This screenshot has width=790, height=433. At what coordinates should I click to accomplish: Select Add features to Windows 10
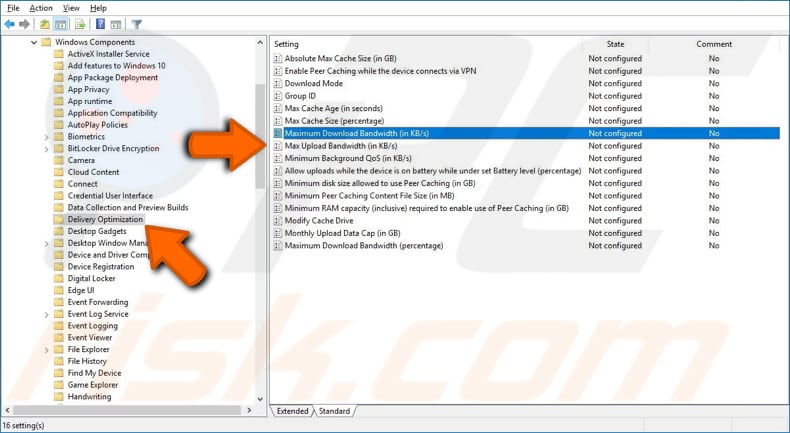pyautogui.click(x=116, y=66)
